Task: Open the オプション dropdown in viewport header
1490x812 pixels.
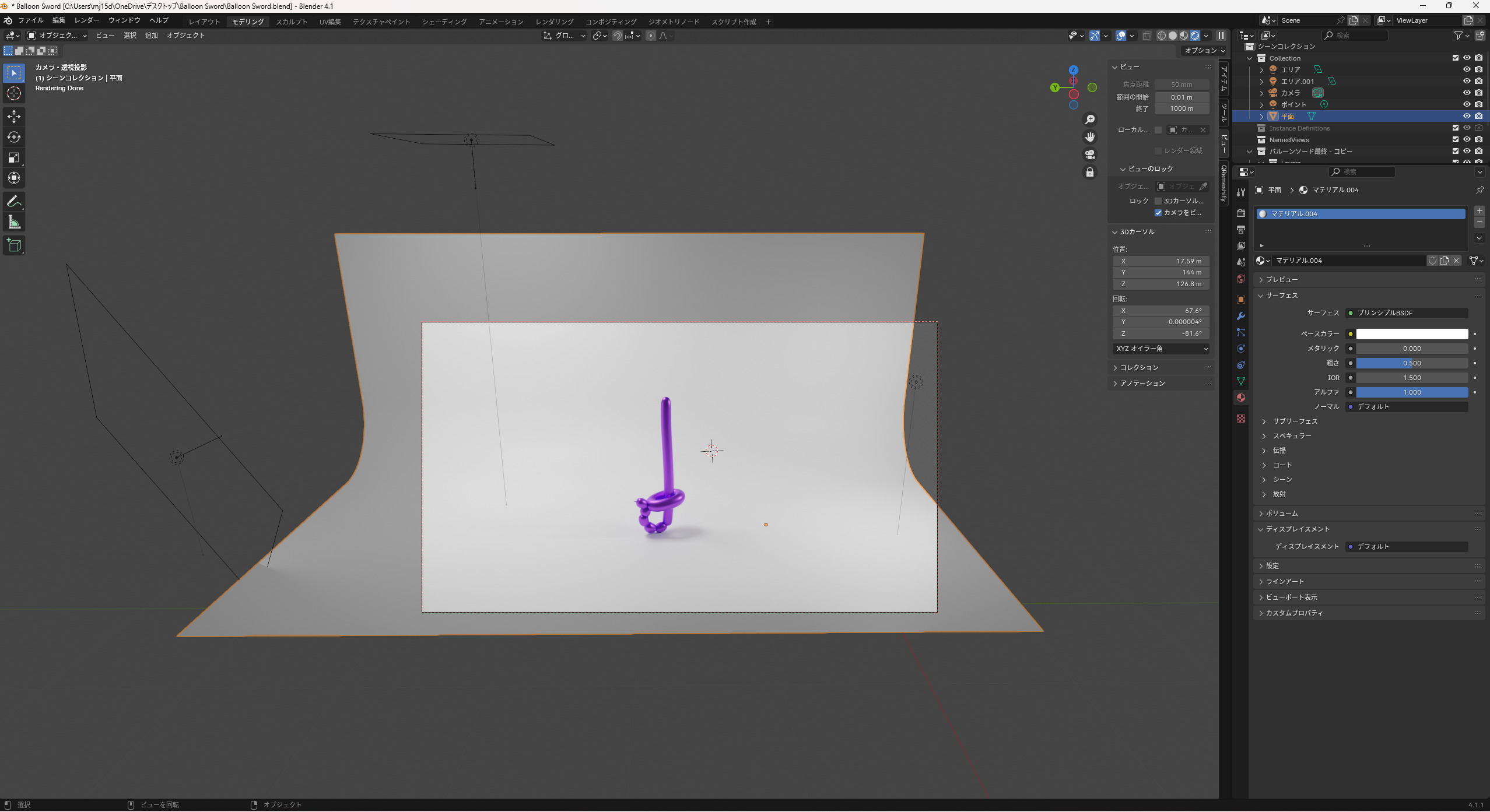Action: pos(1204,51)
